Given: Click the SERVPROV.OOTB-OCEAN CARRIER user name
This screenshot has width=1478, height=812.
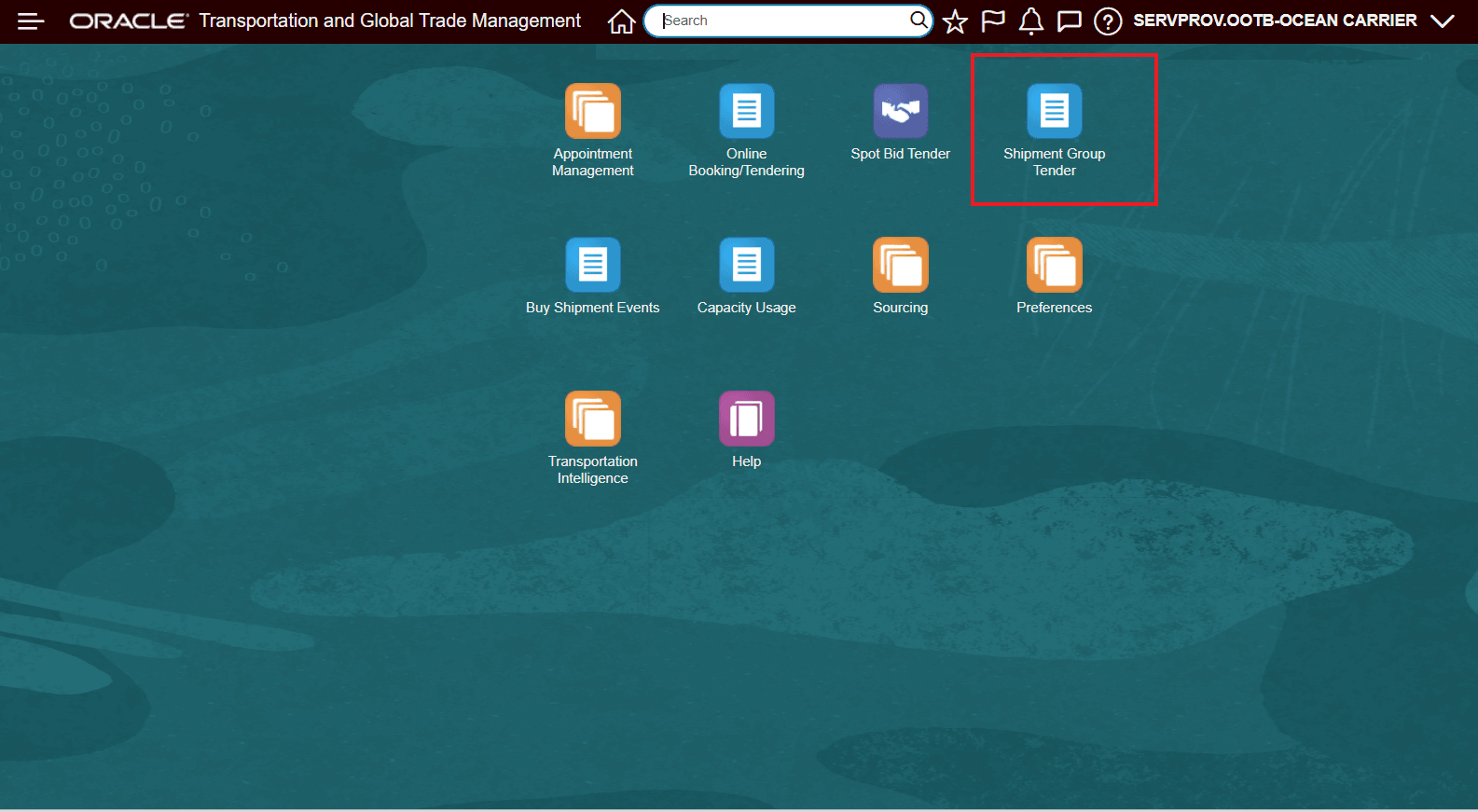Looking at the screenshot, I should (x=1275, y=21).
